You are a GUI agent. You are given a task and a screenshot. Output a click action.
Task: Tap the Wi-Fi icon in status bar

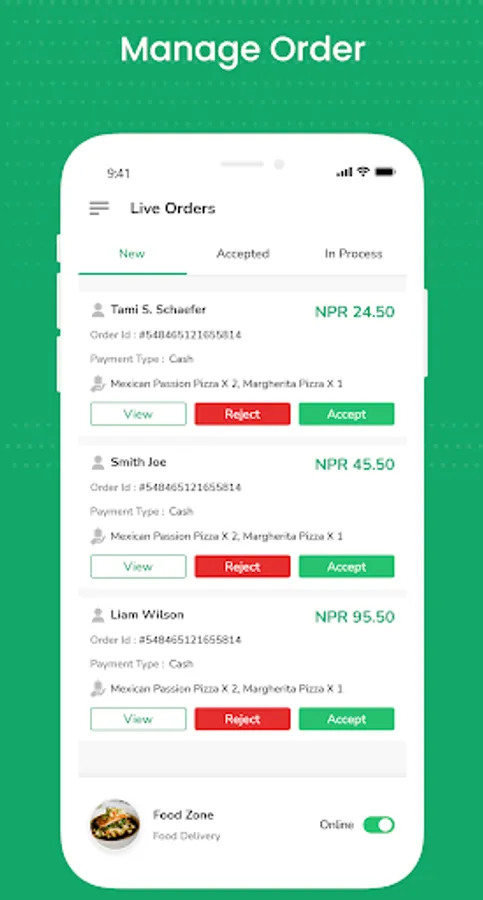click(x=363, y=171)
